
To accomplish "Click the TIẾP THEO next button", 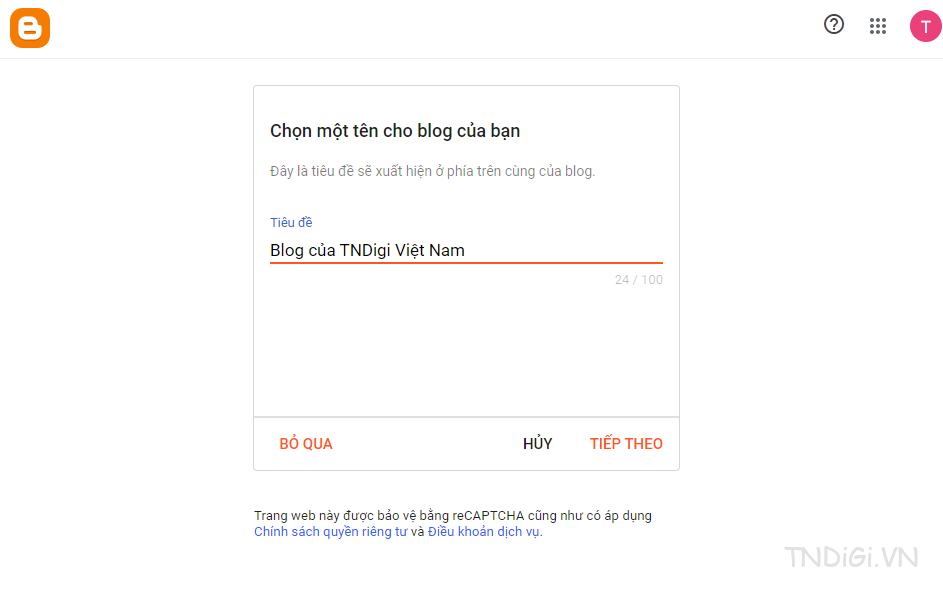I will (626, 444).
